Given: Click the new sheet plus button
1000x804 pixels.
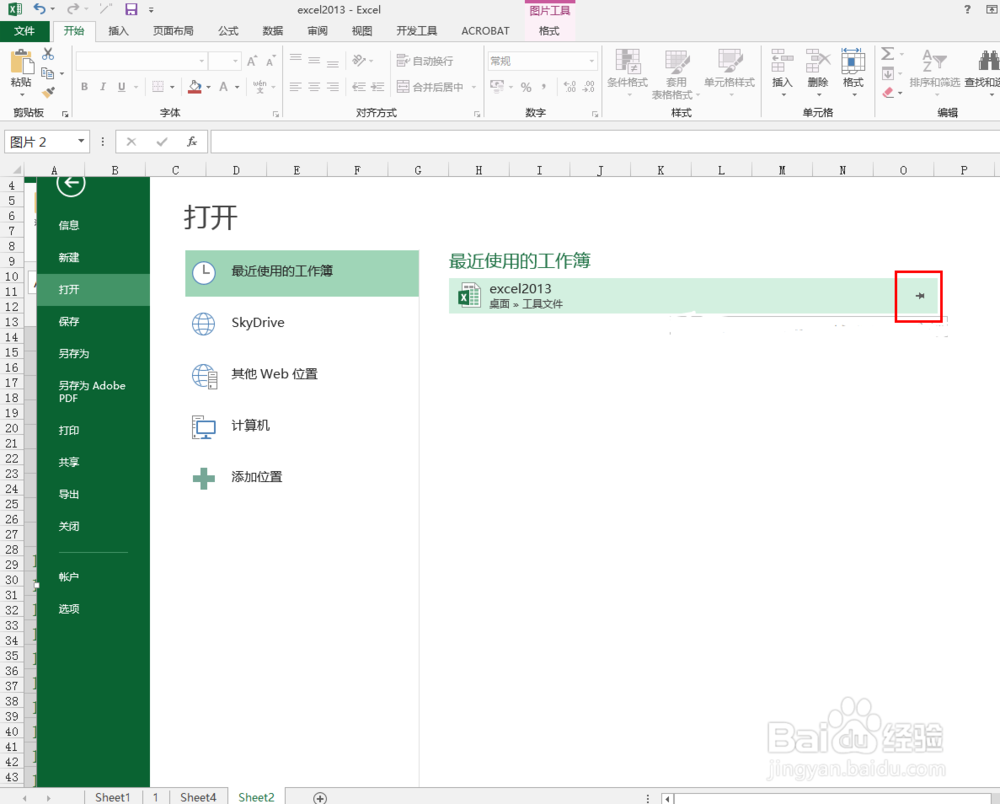Looking at the screenshot, I should pos(320,798).
